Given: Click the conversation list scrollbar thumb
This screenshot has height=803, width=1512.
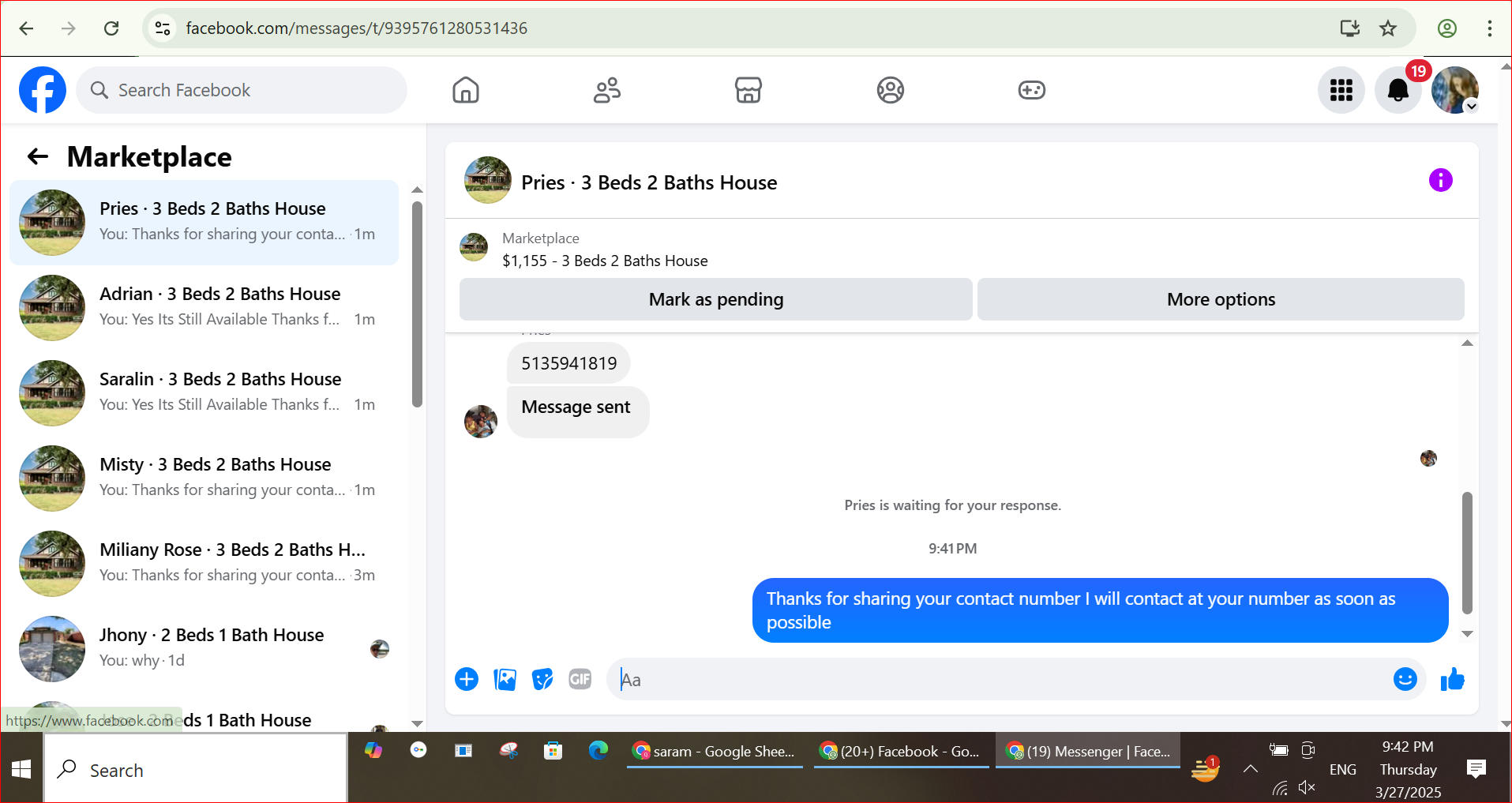Looking at the screenshot, I should click(417, 305).
